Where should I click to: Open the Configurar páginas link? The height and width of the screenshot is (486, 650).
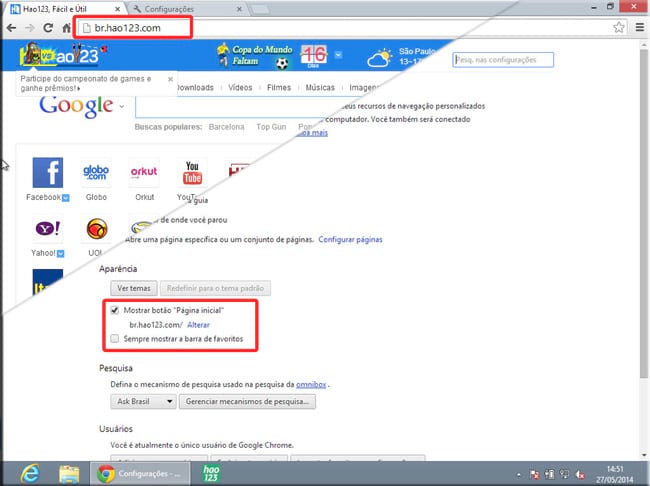pyautogui.click(x=350, y=239)
